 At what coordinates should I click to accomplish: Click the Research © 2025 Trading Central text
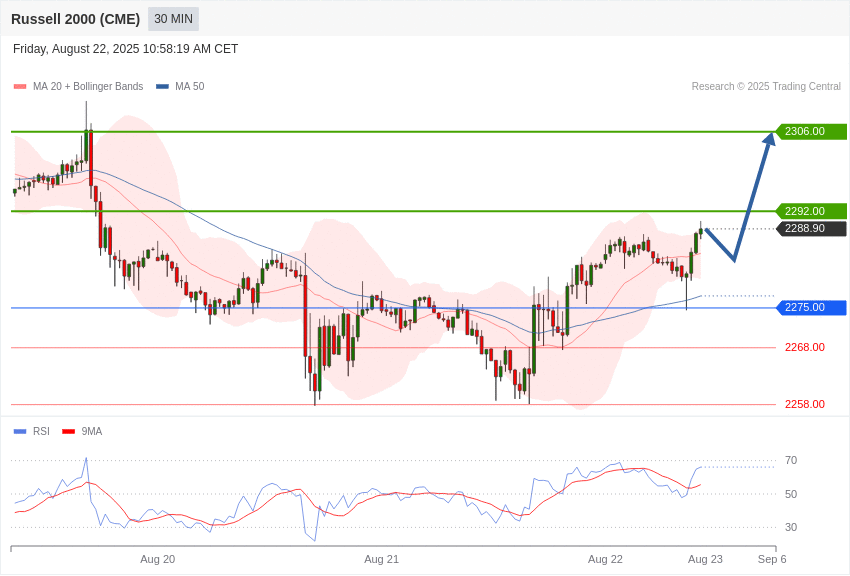[x=766, y=87]
